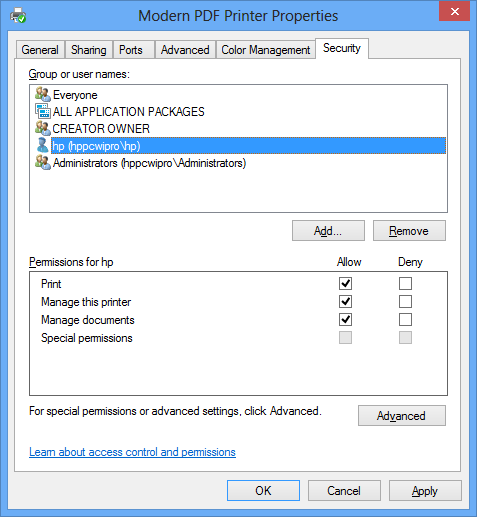Viewport: 477px width, 517px height.
Task: Switch to the Advanced tab
Action: [x=185, y=50]
